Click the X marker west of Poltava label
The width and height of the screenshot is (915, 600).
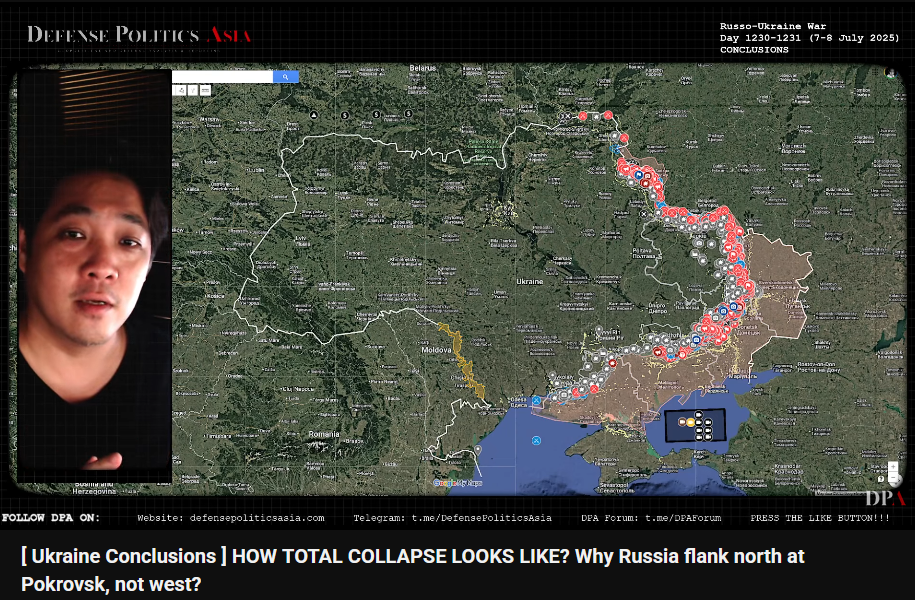pos(644,214)
